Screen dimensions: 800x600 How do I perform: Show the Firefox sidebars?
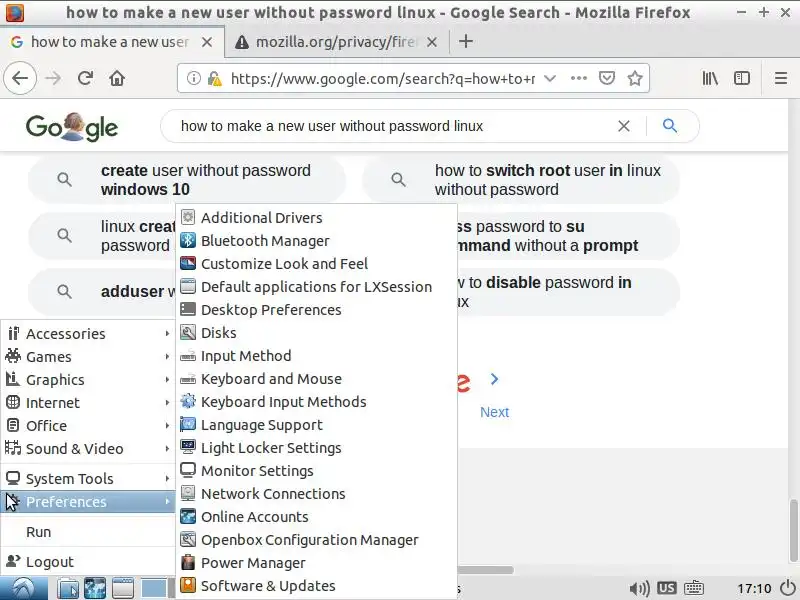(x=742, y=78)
